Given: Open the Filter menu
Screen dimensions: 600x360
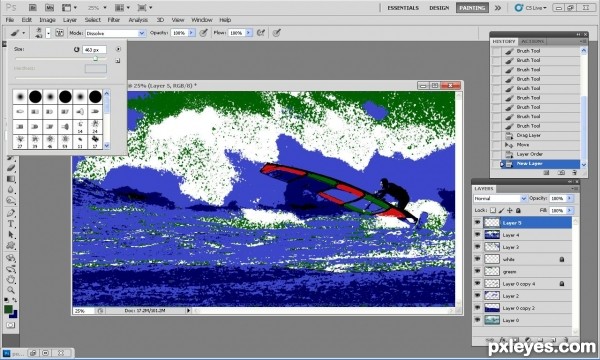Looking at the screenshot, I should 114,20.
